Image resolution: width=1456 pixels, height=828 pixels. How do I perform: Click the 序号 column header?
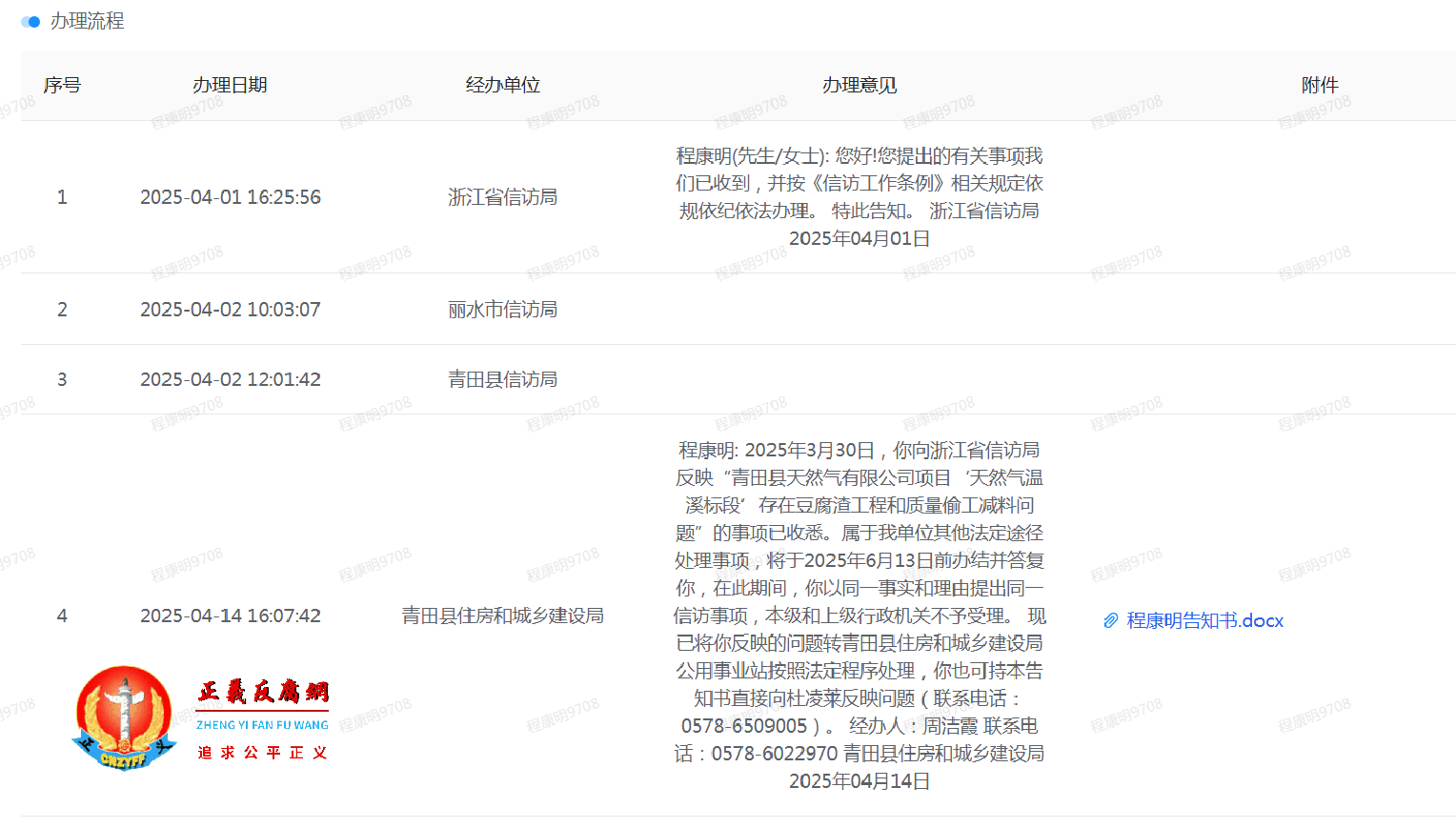(62, 85)
